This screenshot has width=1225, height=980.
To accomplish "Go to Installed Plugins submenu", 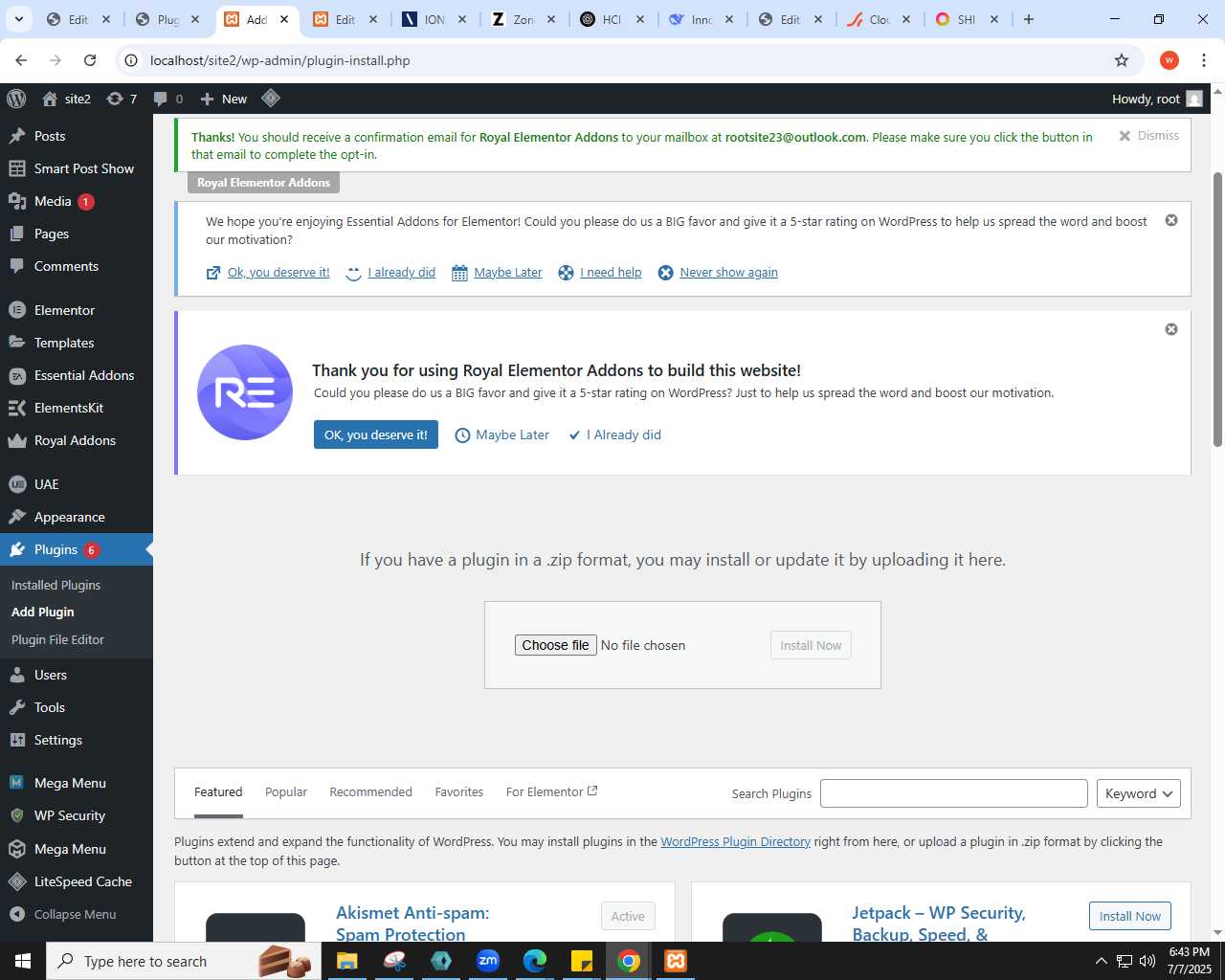I will pos(56,585).
